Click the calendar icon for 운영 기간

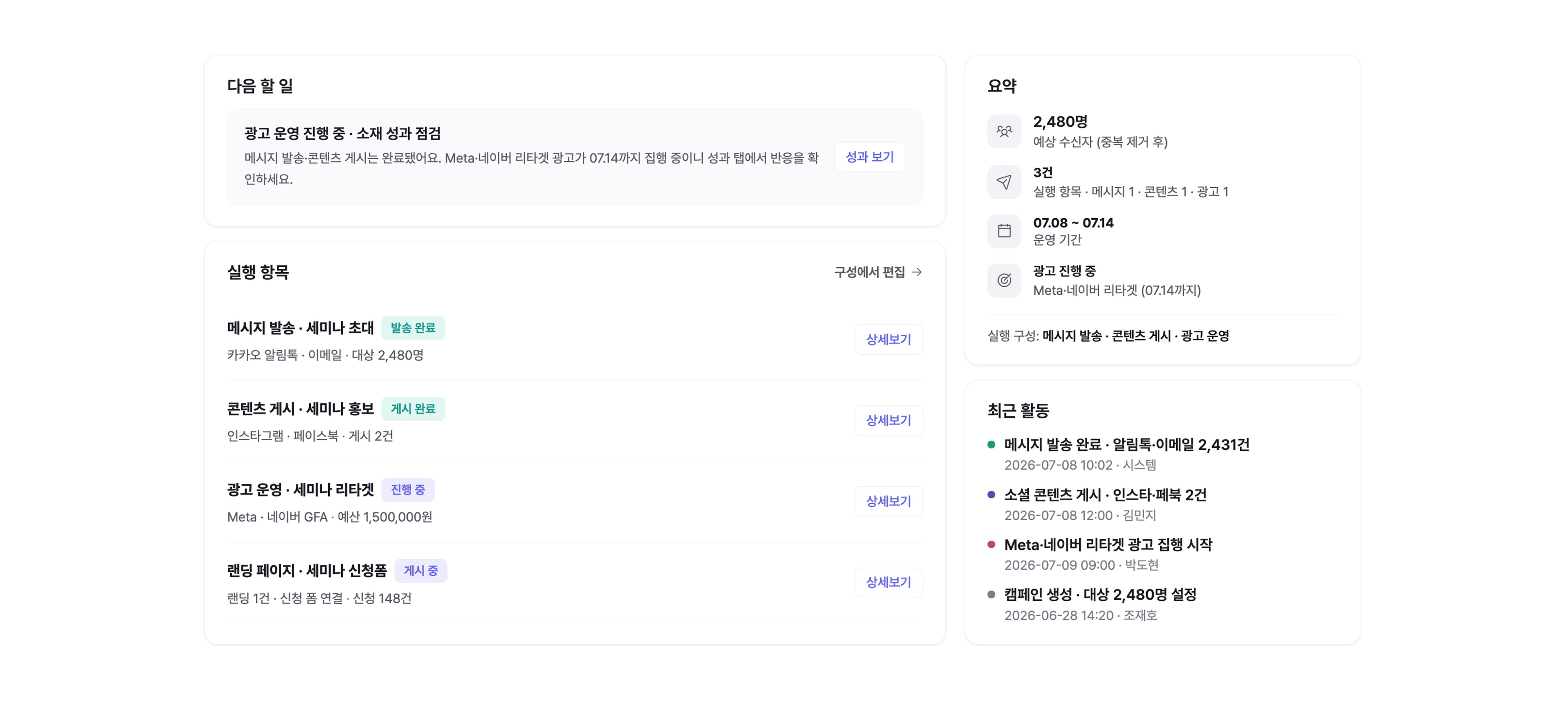1004,231
